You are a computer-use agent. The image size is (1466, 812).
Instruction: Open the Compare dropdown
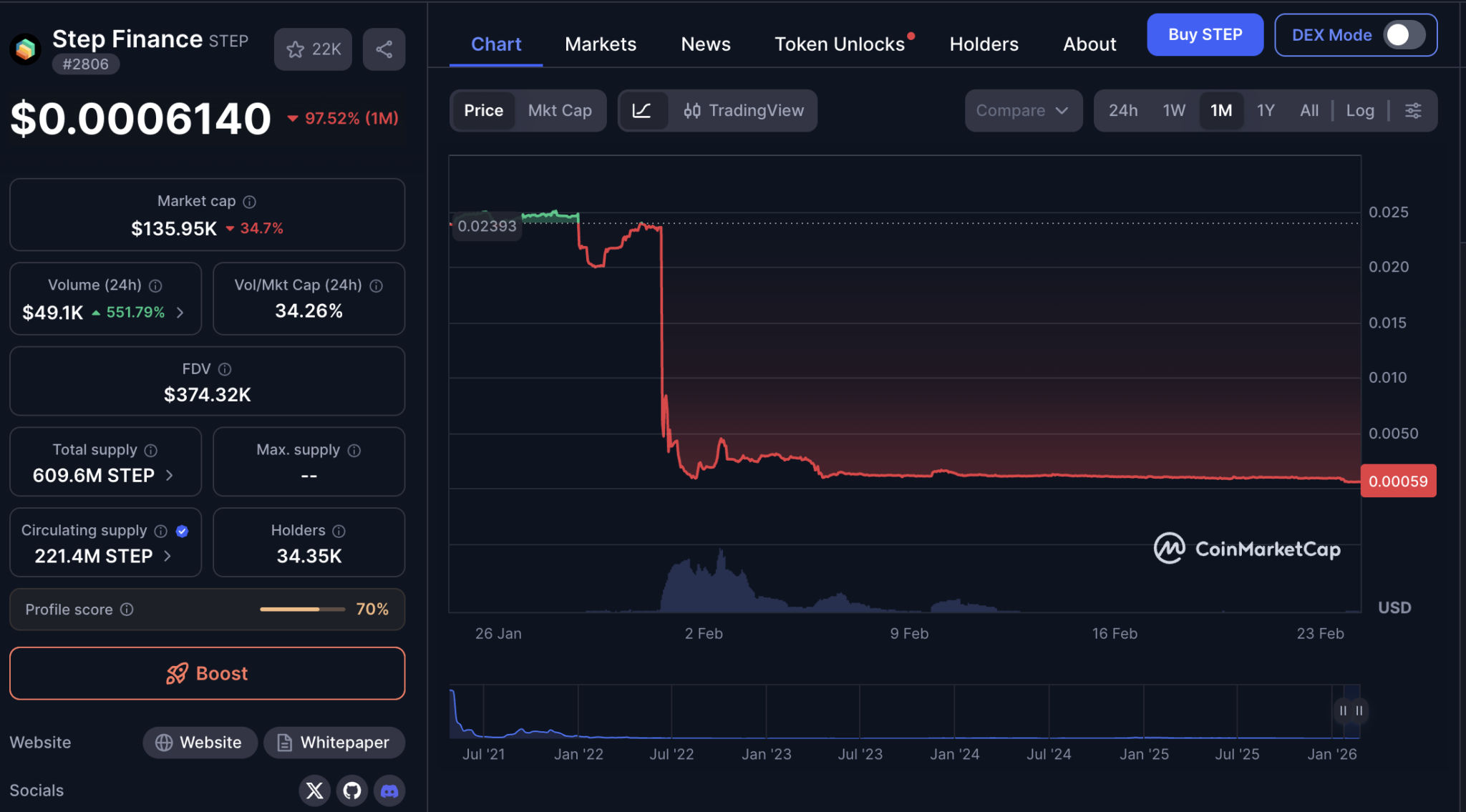coord(1022,111)
